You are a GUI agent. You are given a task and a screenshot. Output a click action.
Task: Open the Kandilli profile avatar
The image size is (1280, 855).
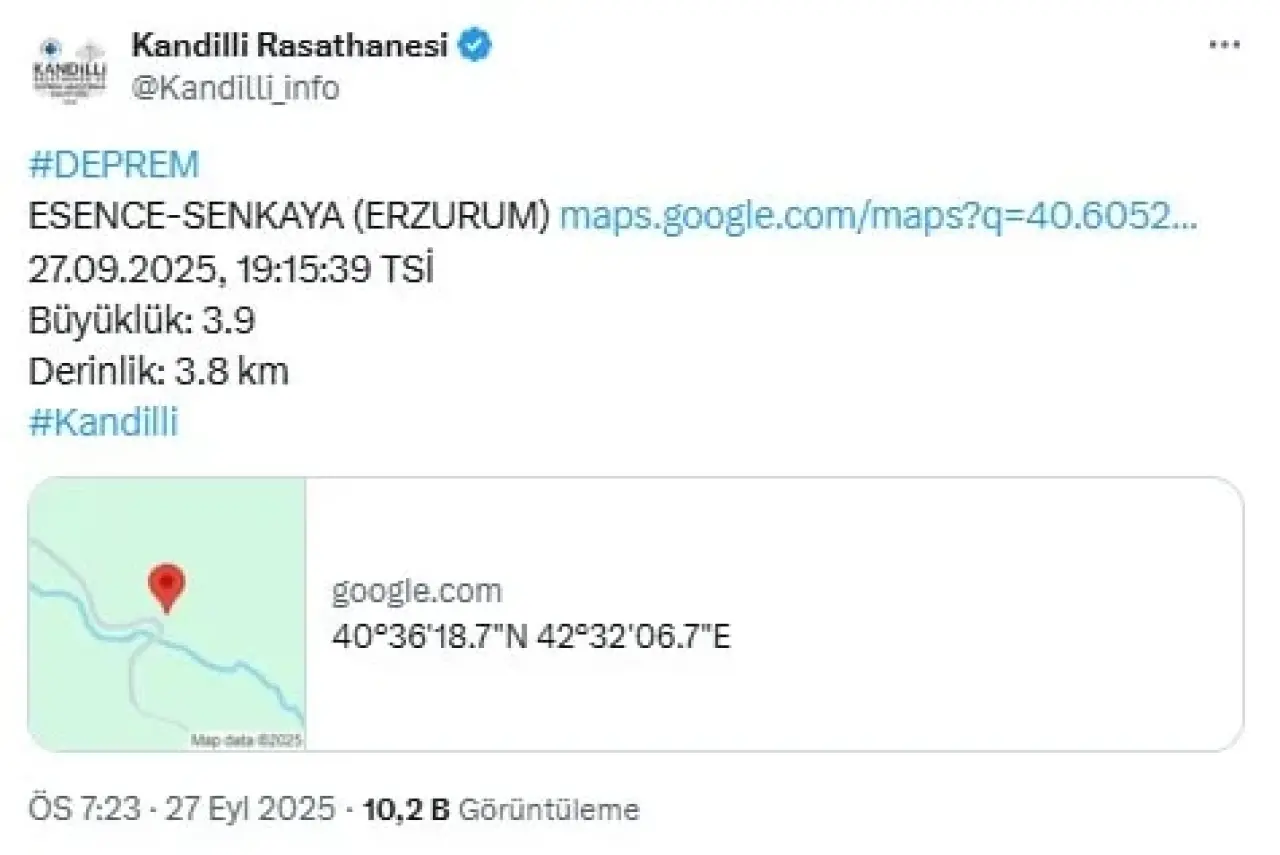[x=69, y=67]
